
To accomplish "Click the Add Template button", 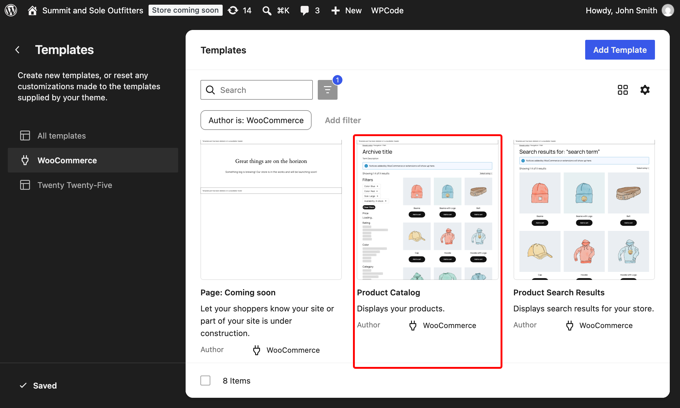I will click(620, 50).
